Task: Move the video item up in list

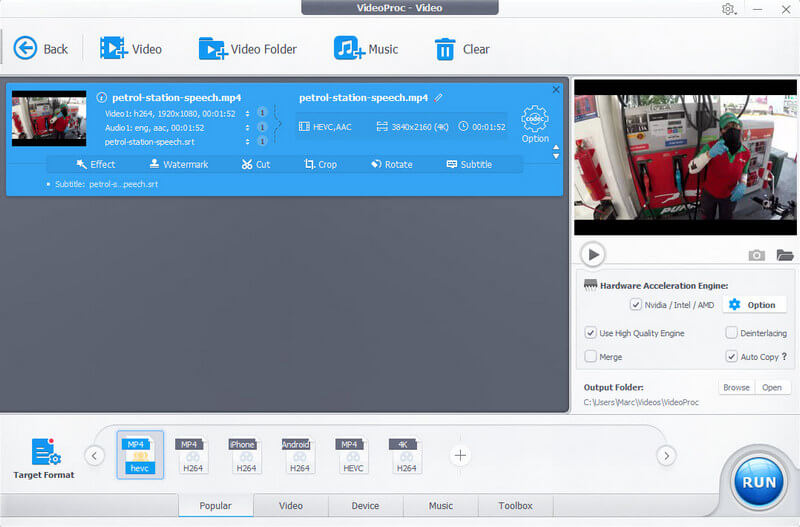Action: (556, 147)
